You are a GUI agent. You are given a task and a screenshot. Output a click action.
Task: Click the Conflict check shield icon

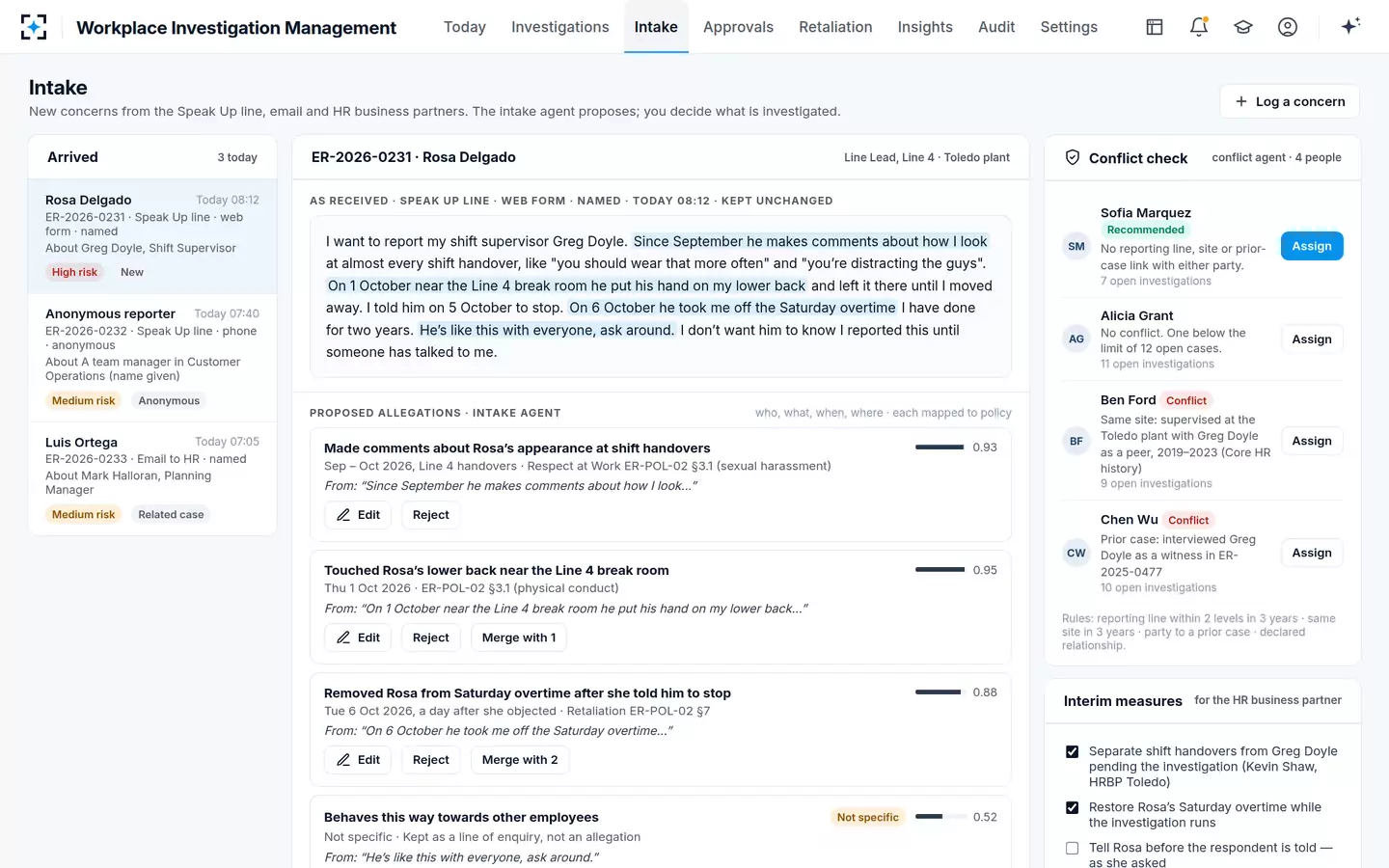1073,157
